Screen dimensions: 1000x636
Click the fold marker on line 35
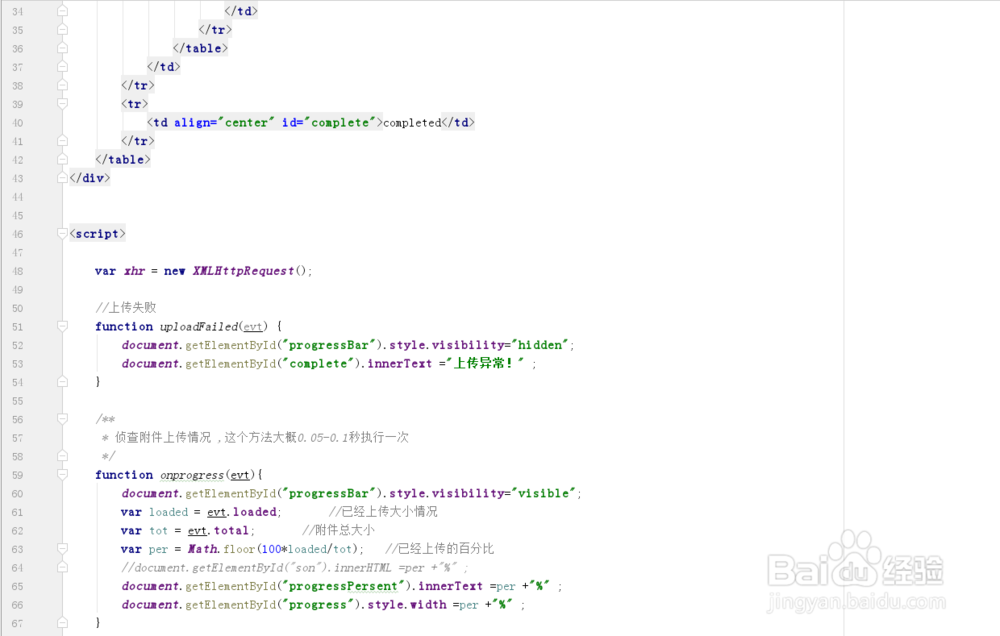[62, 30]
